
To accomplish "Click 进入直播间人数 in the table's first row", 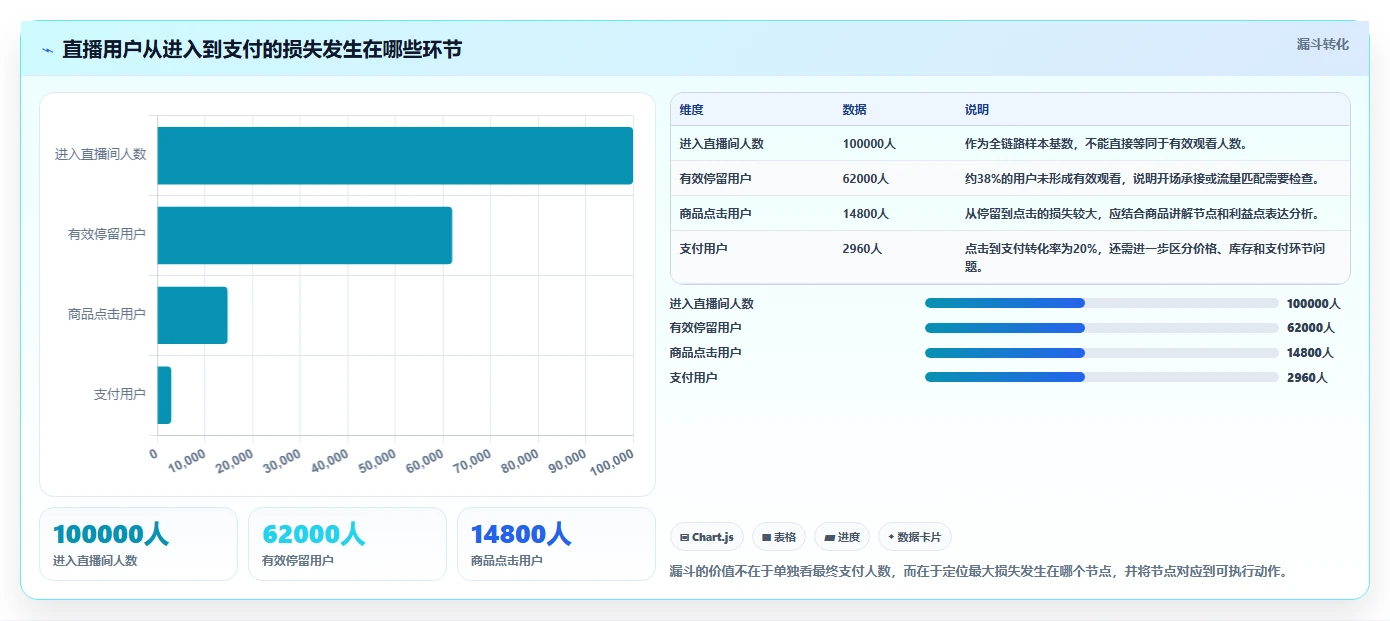I will [722, 144].
